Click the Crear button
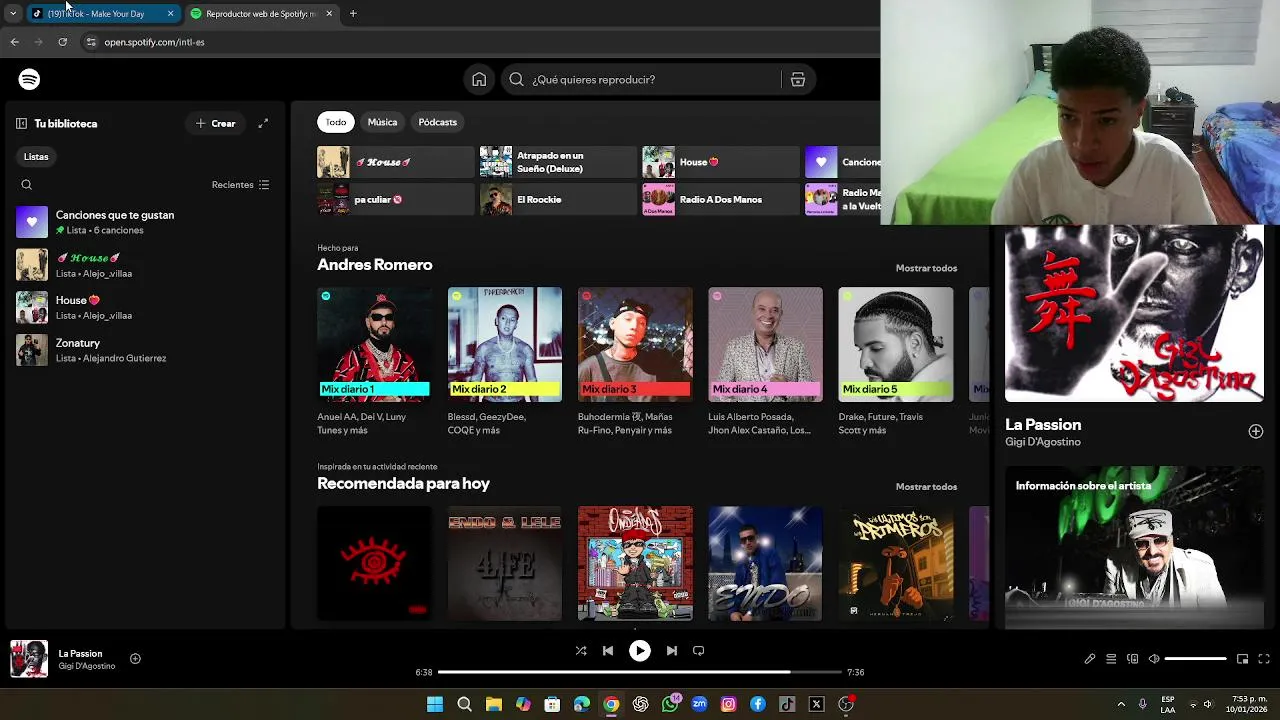1280x720 pixels. pyautogui.click(x=216, y=124)
